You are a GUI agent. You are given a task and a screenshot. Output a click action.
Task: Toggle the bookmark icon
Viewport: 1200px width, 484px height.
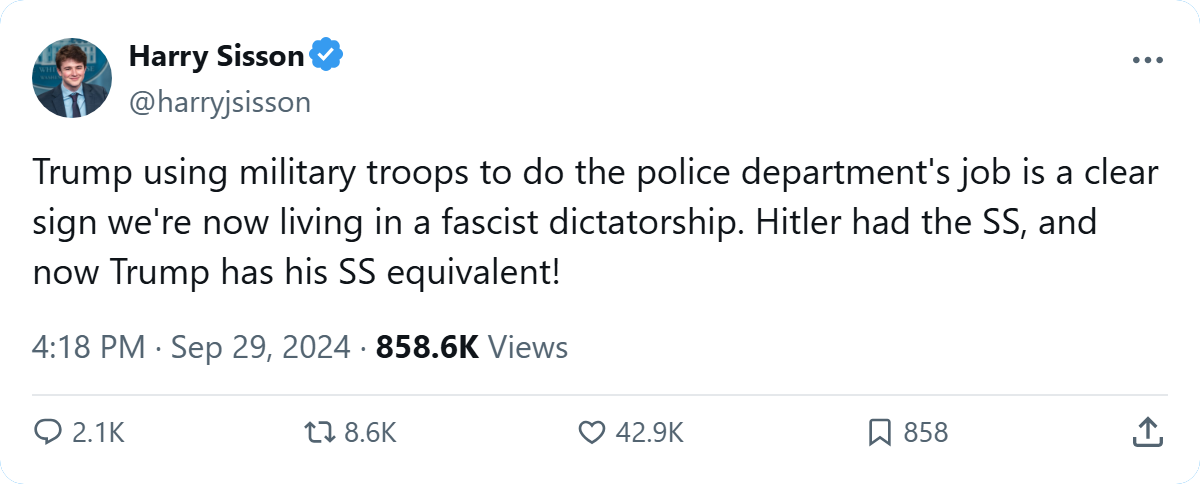click(x=880, y=432)
